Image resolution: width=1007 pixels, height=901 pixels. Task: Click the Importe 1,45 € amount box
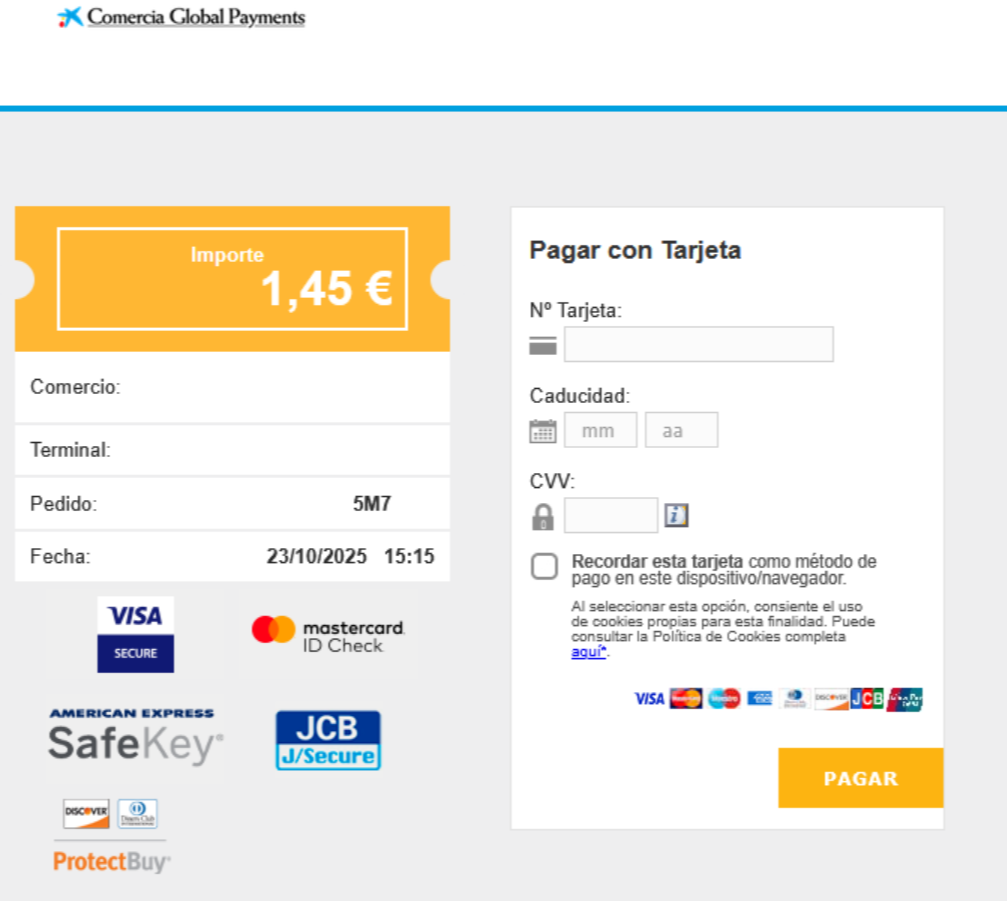(x=232, y=278)
